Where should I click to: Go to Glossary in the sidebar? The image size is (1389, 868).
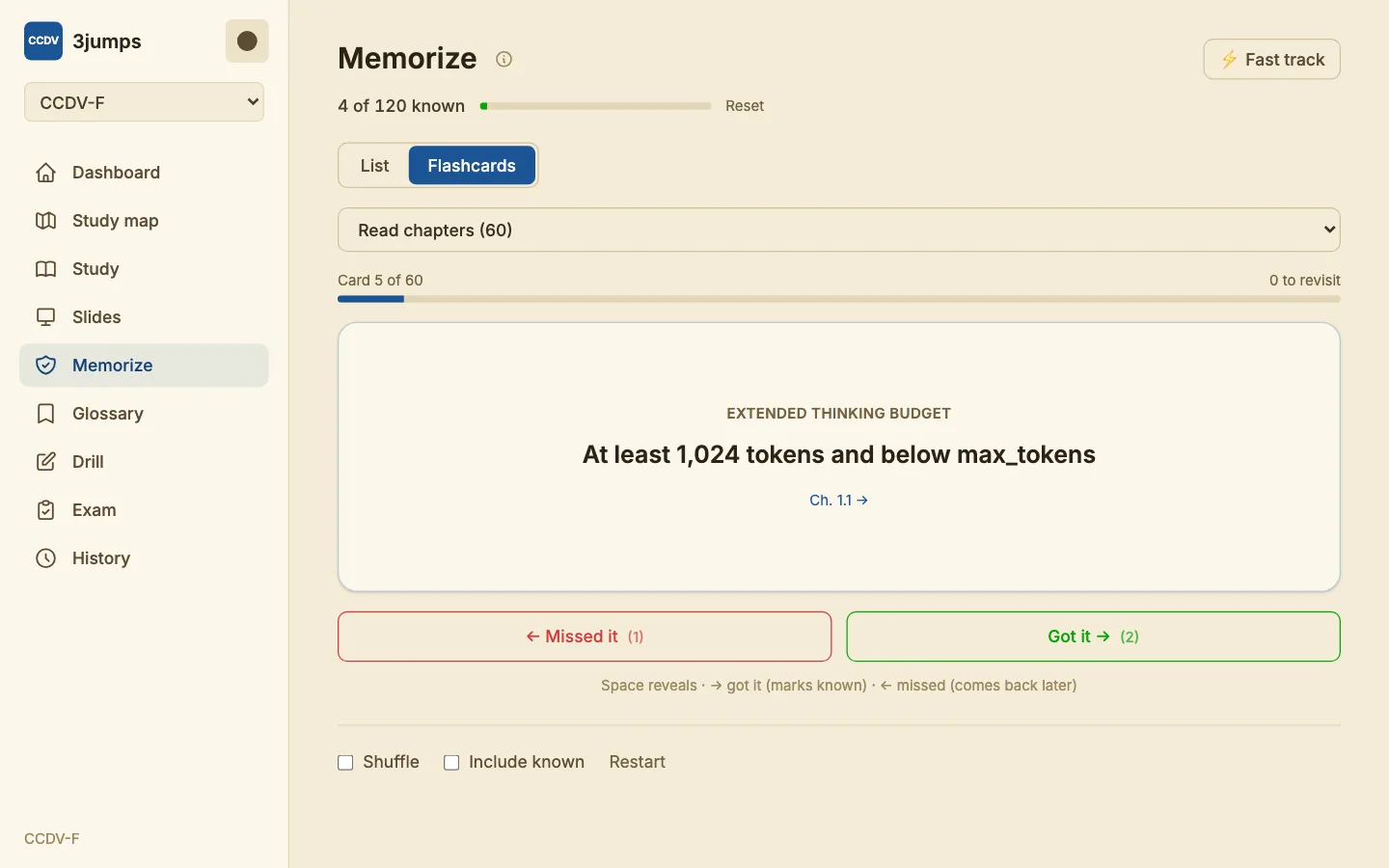click(144, 414)
